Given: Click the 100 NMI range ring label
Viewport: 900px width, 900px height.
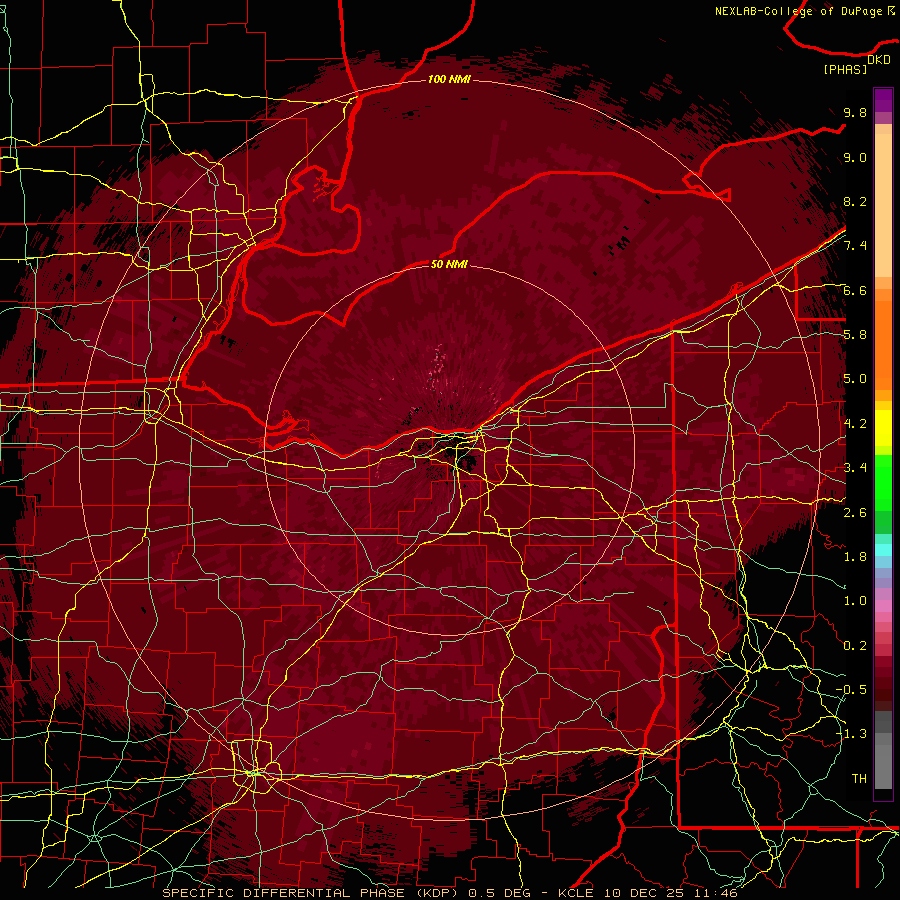Looking at the screenshot, I should point(449,79).
